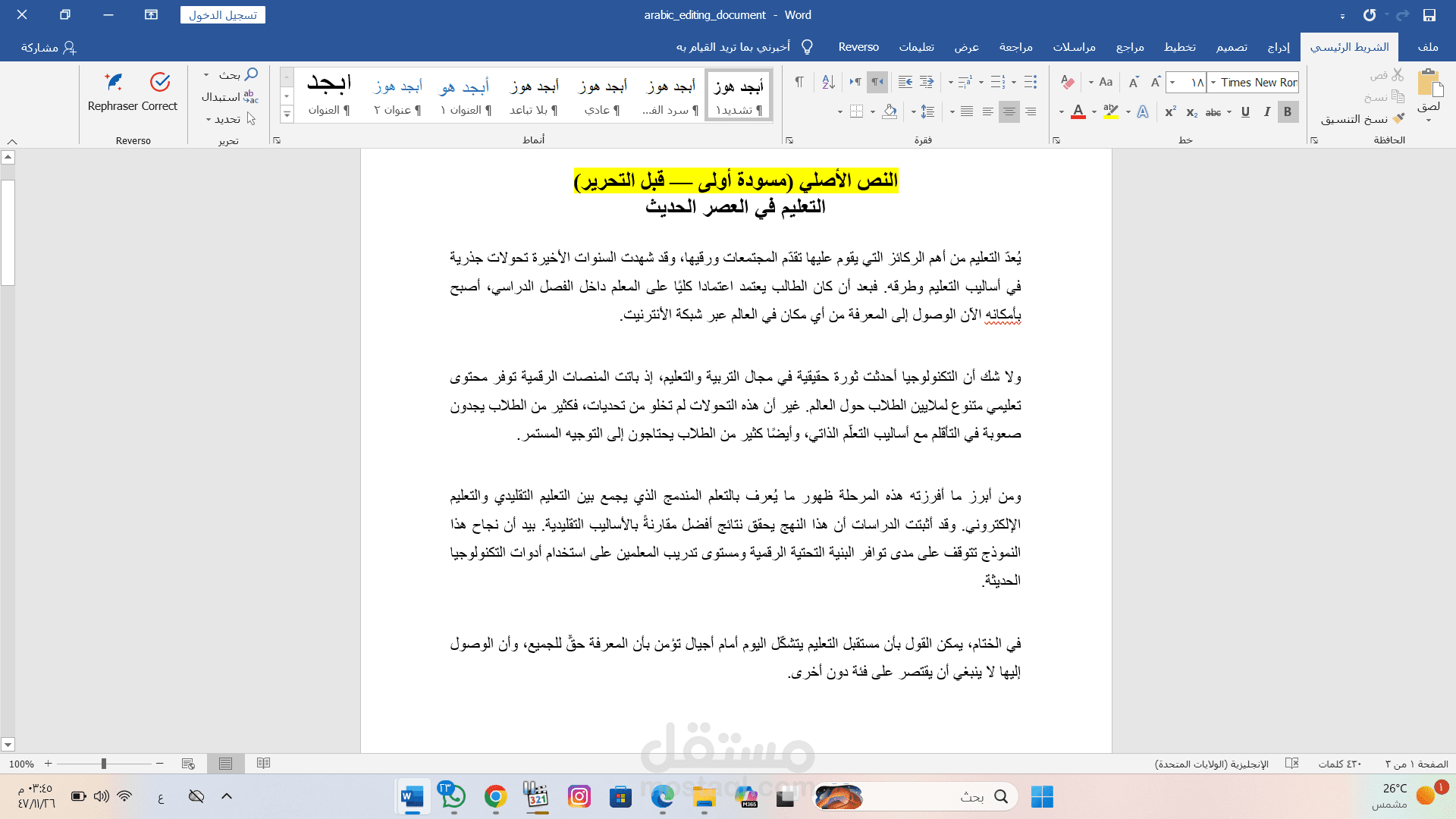Image resolution: width=1456 pixels, height=819 pixels.
Task: Open the File (ملف) tab
Action: (1428, 47)
